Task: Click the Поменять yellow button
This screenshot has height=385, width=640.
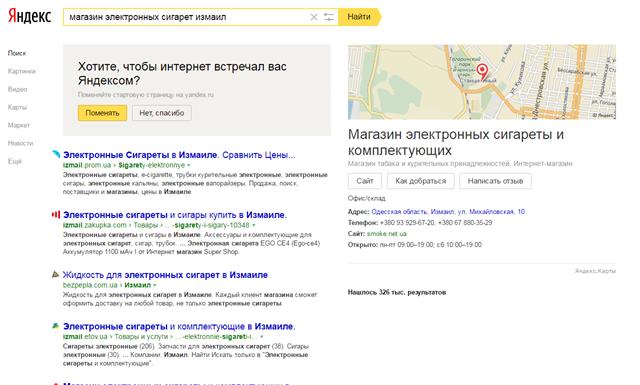Action: coord(102,113)
